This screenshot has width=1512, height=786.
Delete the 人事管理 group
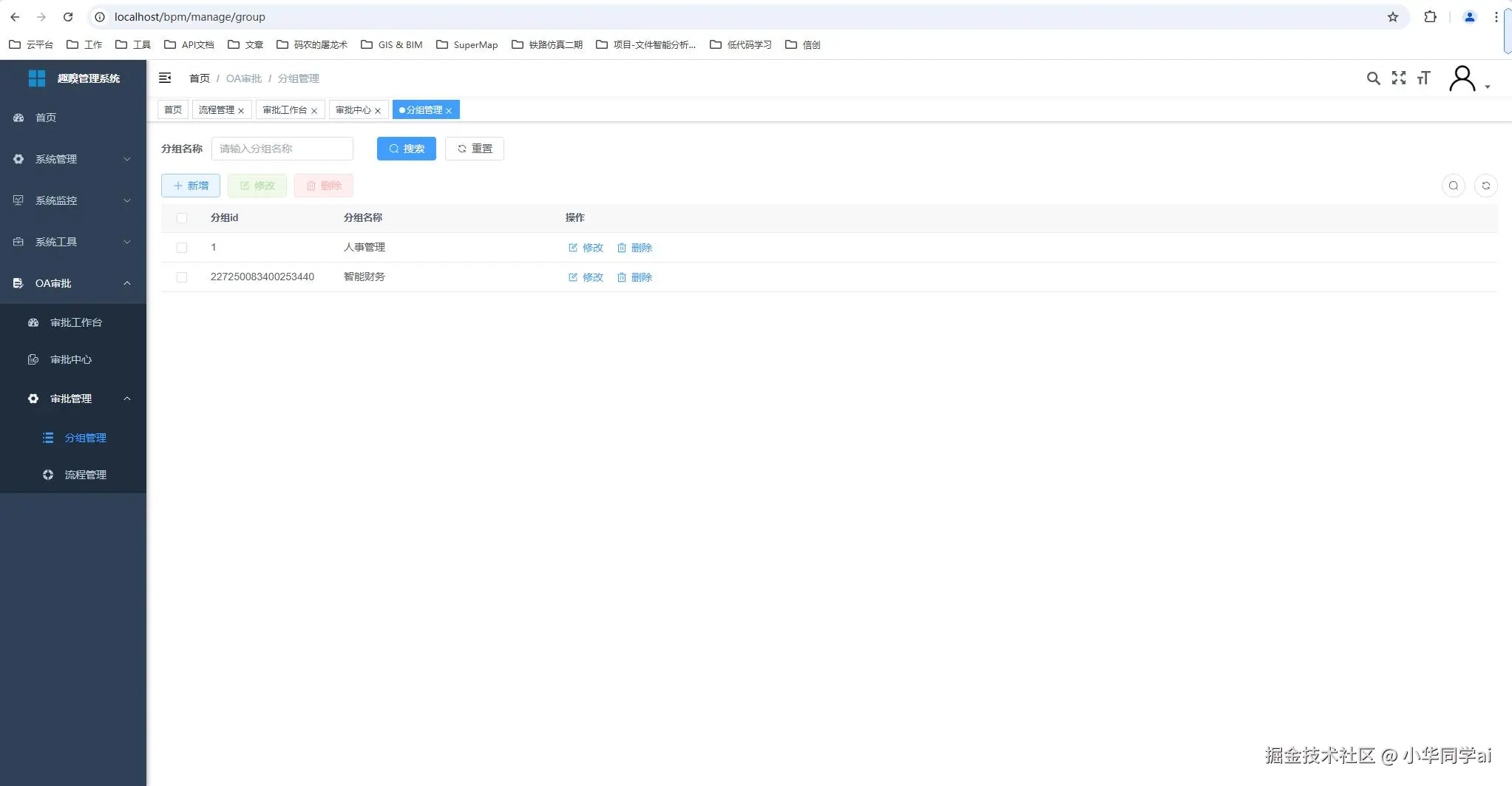tap(634, 248)
